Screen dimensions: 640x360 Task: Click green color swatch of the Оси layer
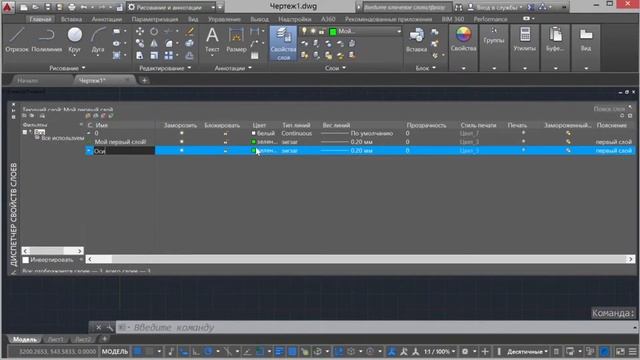pos(253,151)
